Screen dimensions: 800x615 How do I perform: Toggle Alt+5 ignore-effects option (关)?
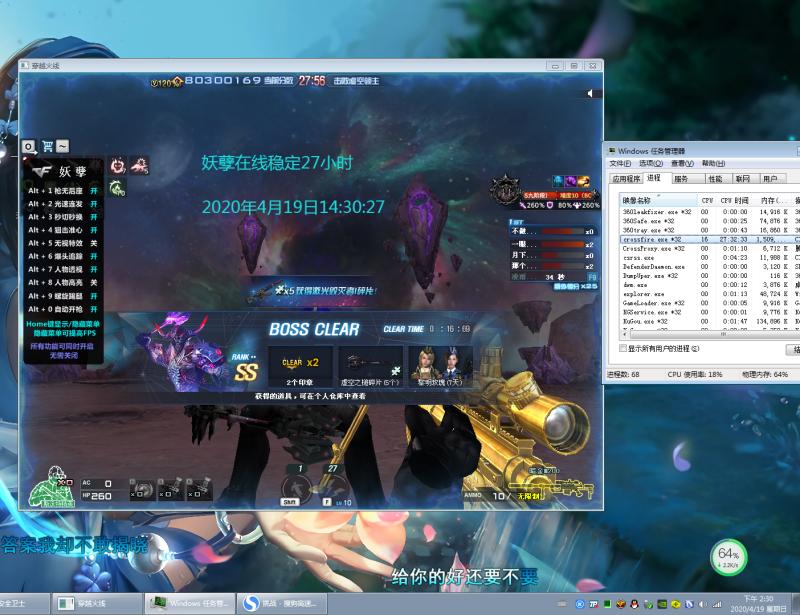[94, 243]
